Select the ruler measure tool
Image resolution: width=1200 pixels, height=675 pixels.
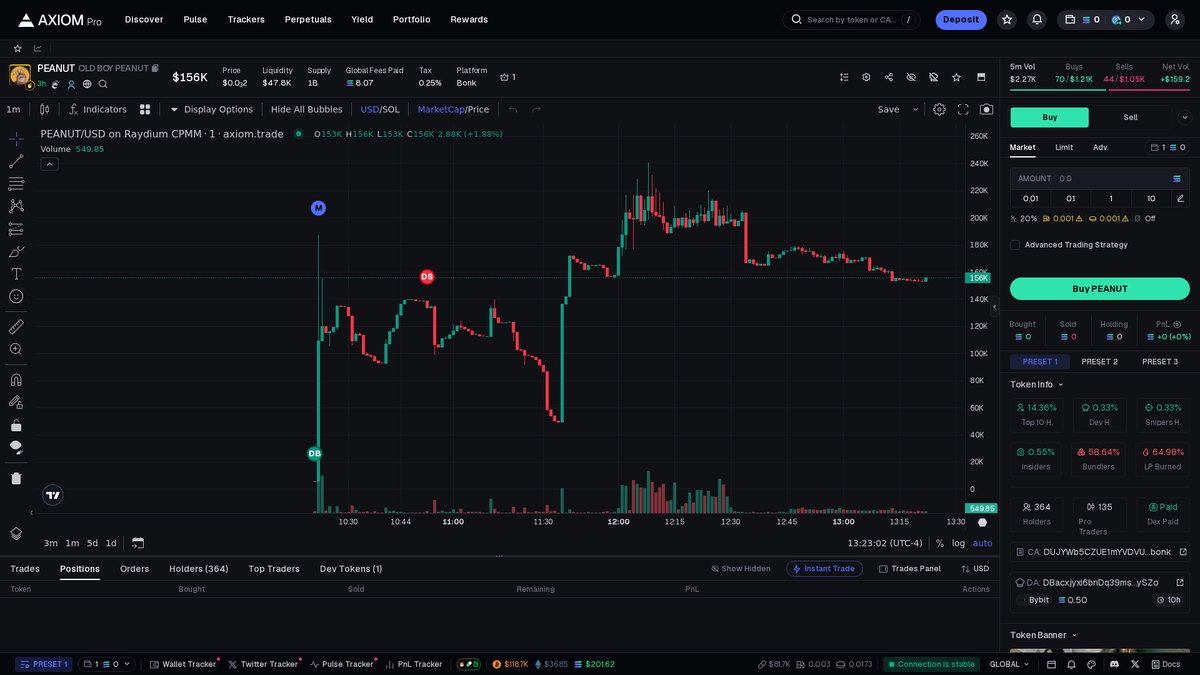[16, 326]
